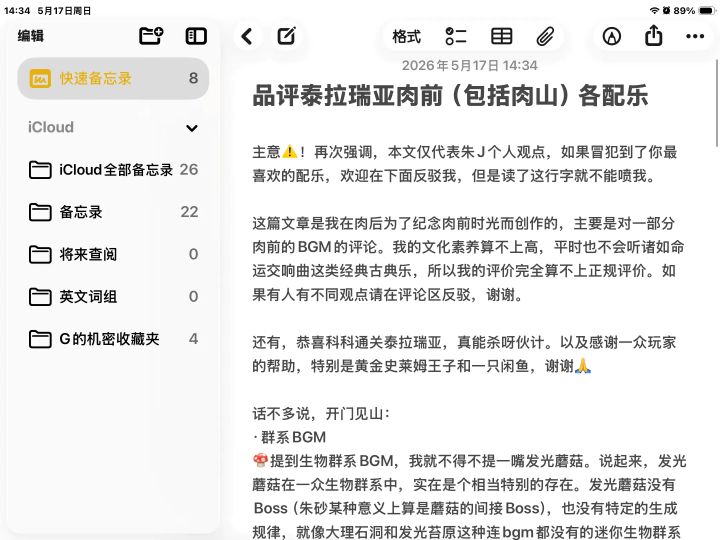Open the markup pen tool
720x540 pixels.
tap(612, 36)
